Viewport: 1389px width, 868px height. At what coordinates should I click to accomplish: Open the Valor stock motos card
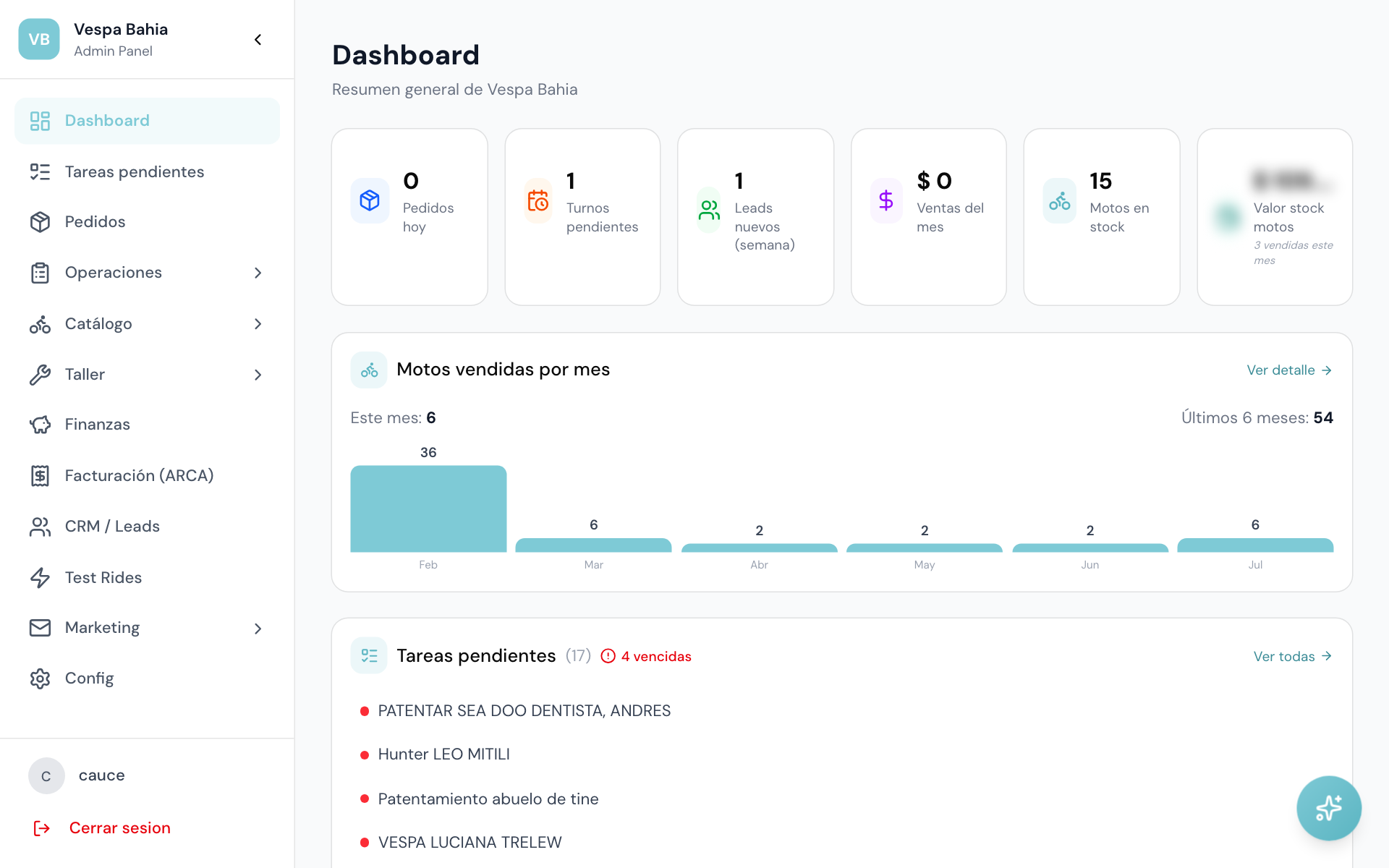[x=1275, y=217]
